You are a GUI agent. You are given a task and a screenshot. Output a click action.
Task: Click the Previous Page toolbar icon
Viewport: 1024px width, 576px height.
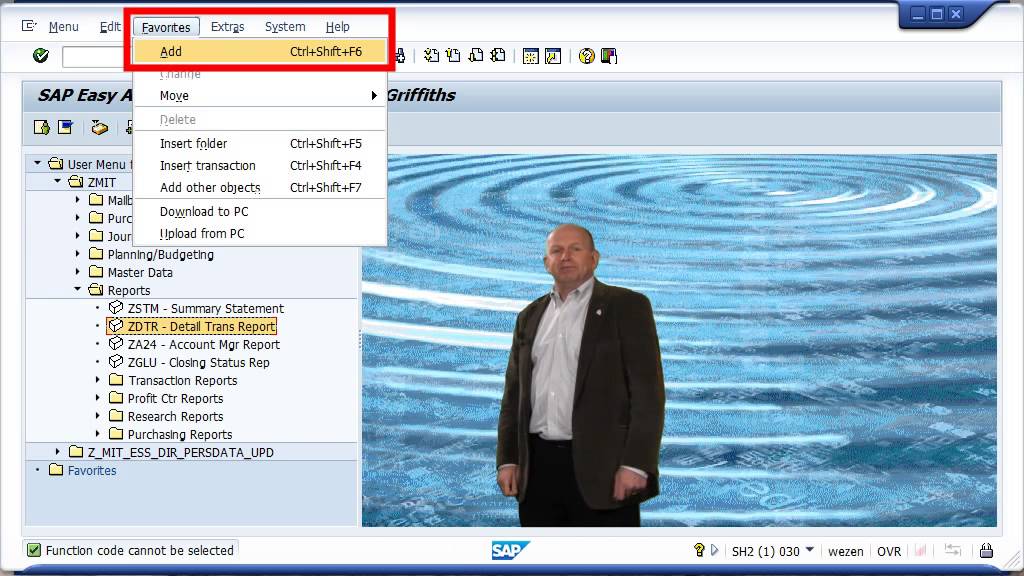(x=453, y=56)
